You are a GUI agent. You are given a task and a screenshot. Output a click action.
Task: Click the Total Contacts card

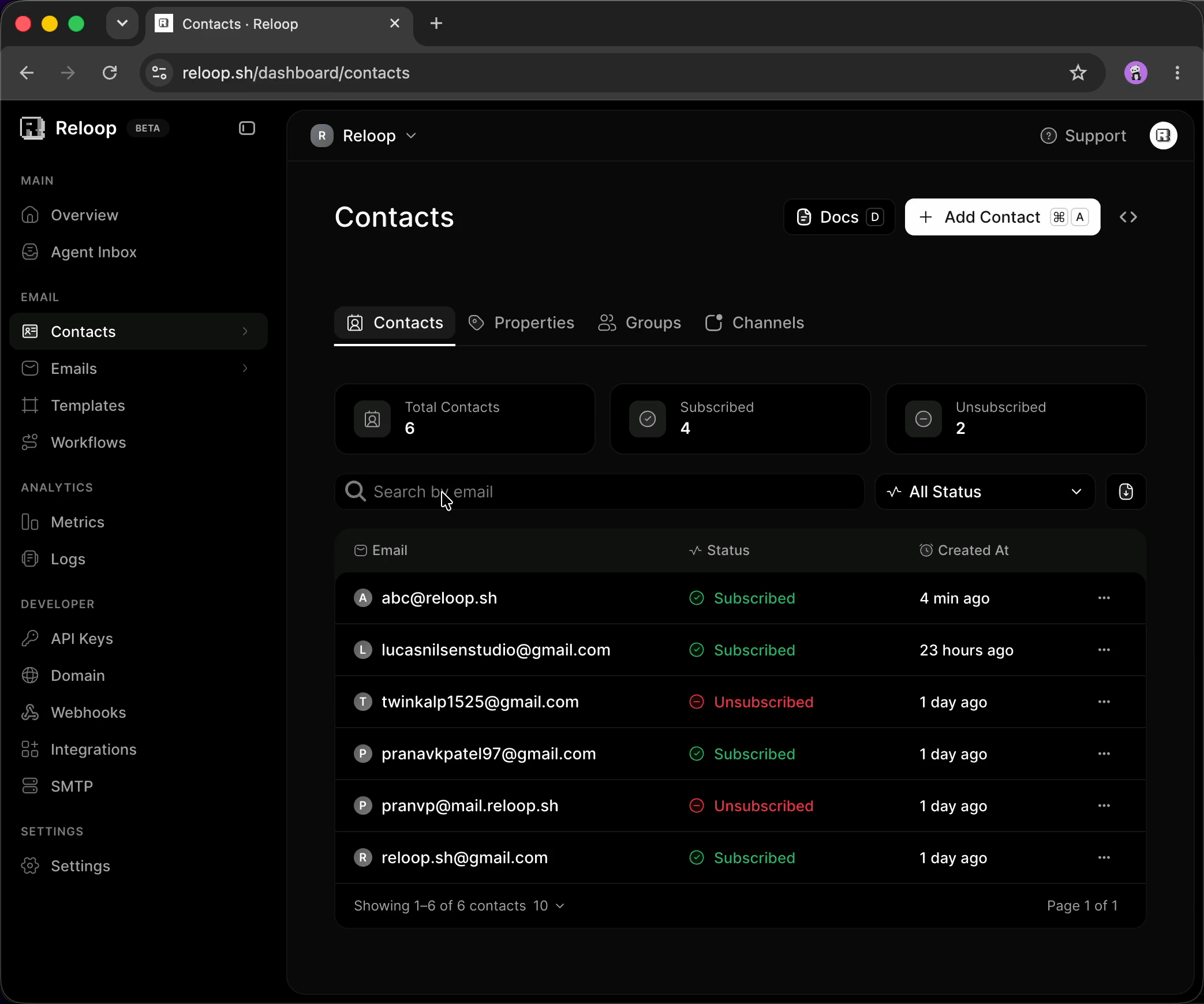tap(465, 419)
